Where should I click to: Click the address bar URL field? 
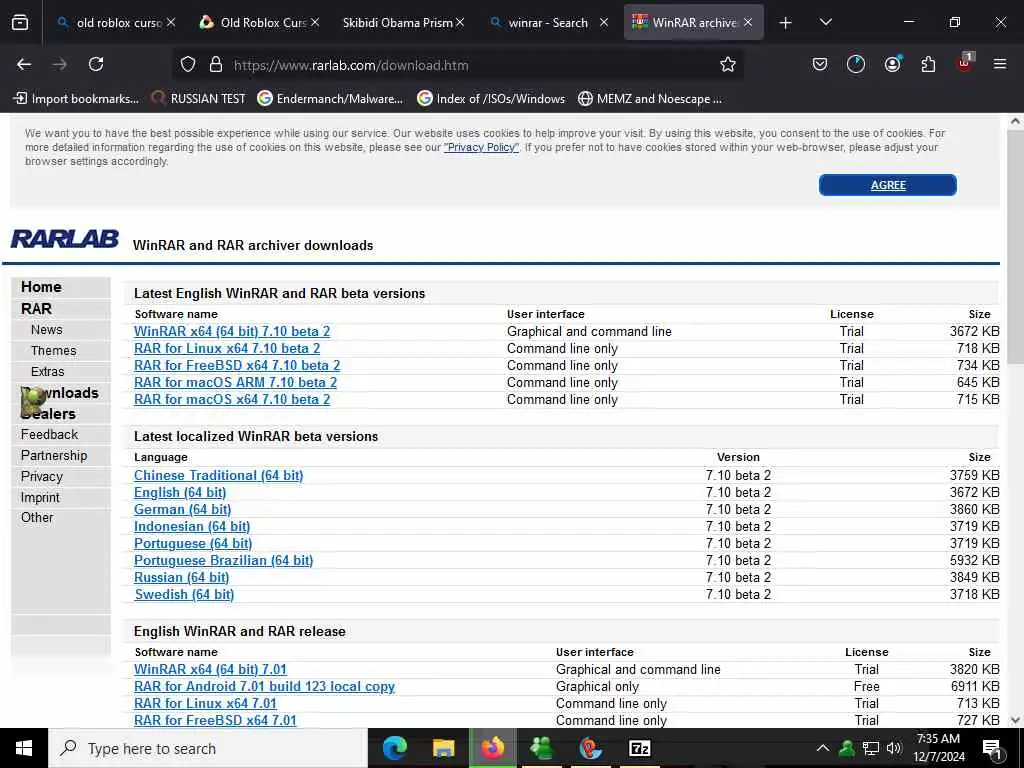[x=457, y=65]
